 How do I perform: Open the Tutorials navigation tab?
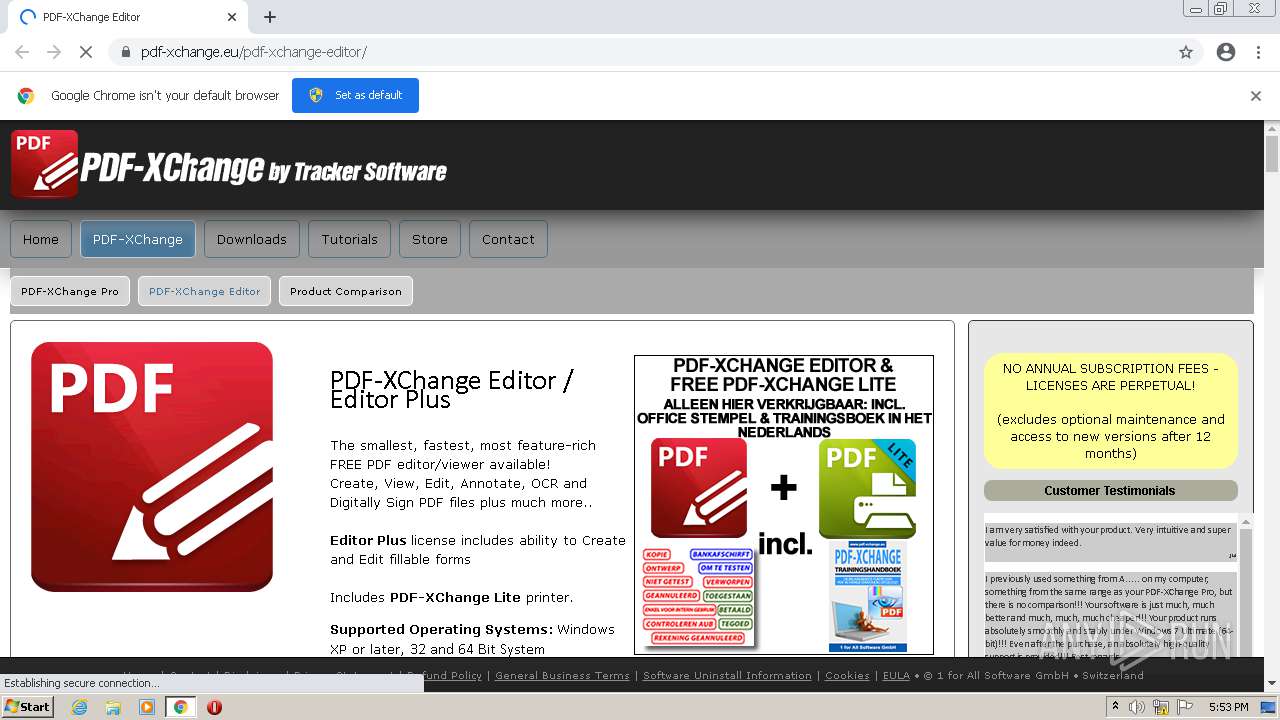pos(350,239)
